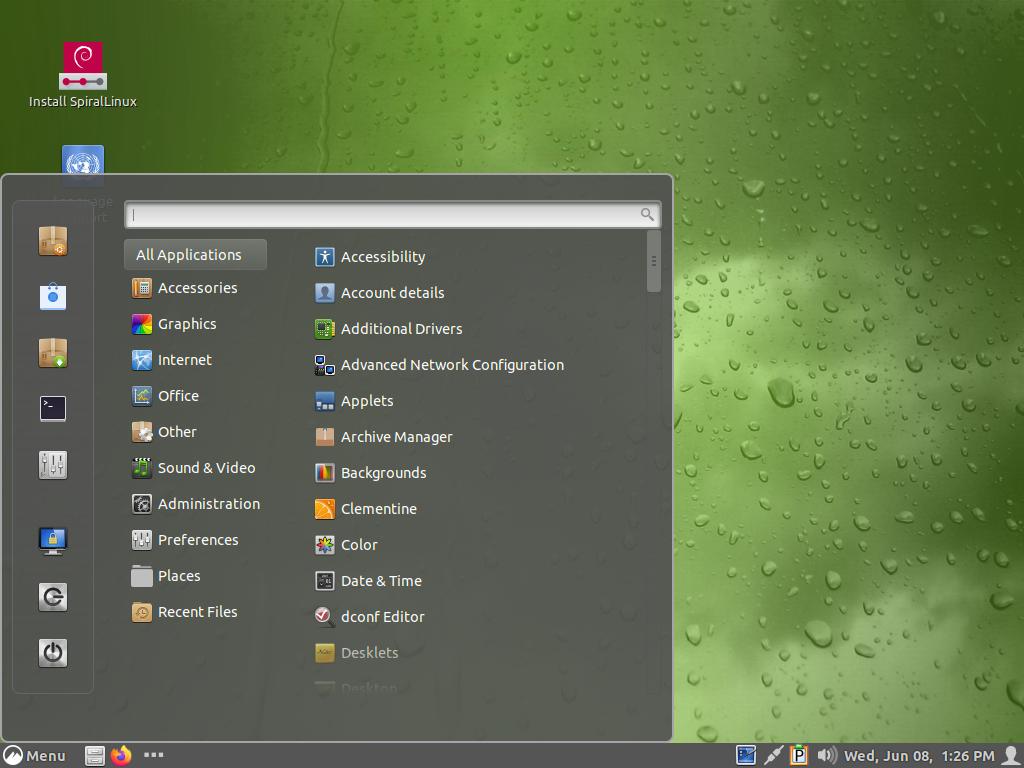
Task: Launch the software store shopping bag icon
Action: (53, 296)
